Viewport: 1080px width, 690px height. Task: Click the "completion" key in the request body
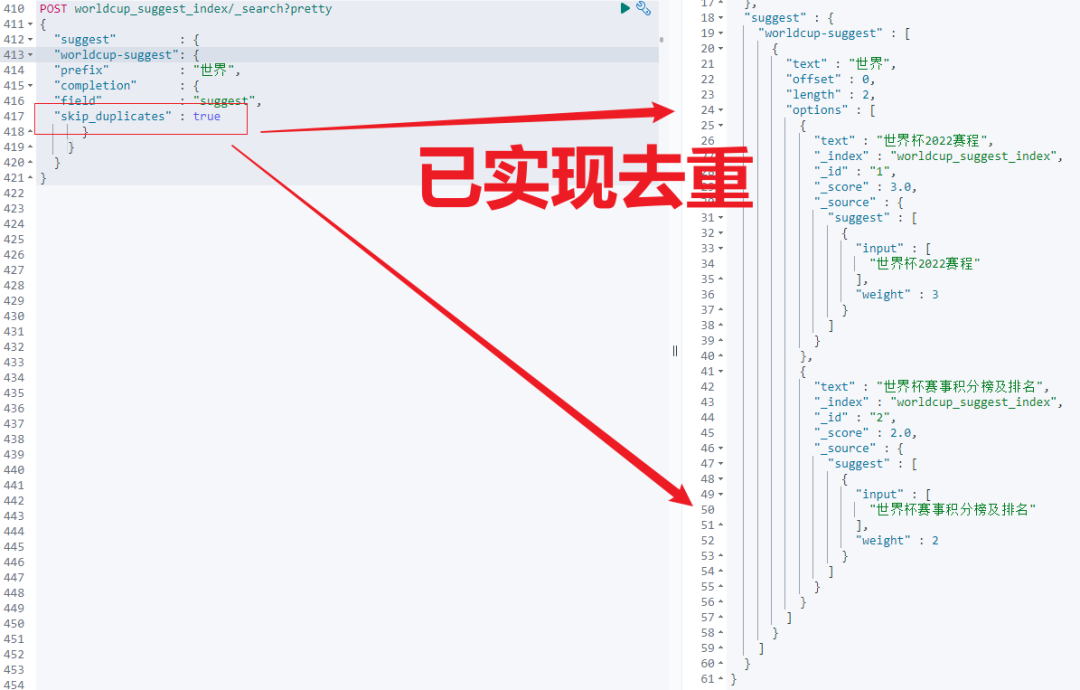point(96,85)
